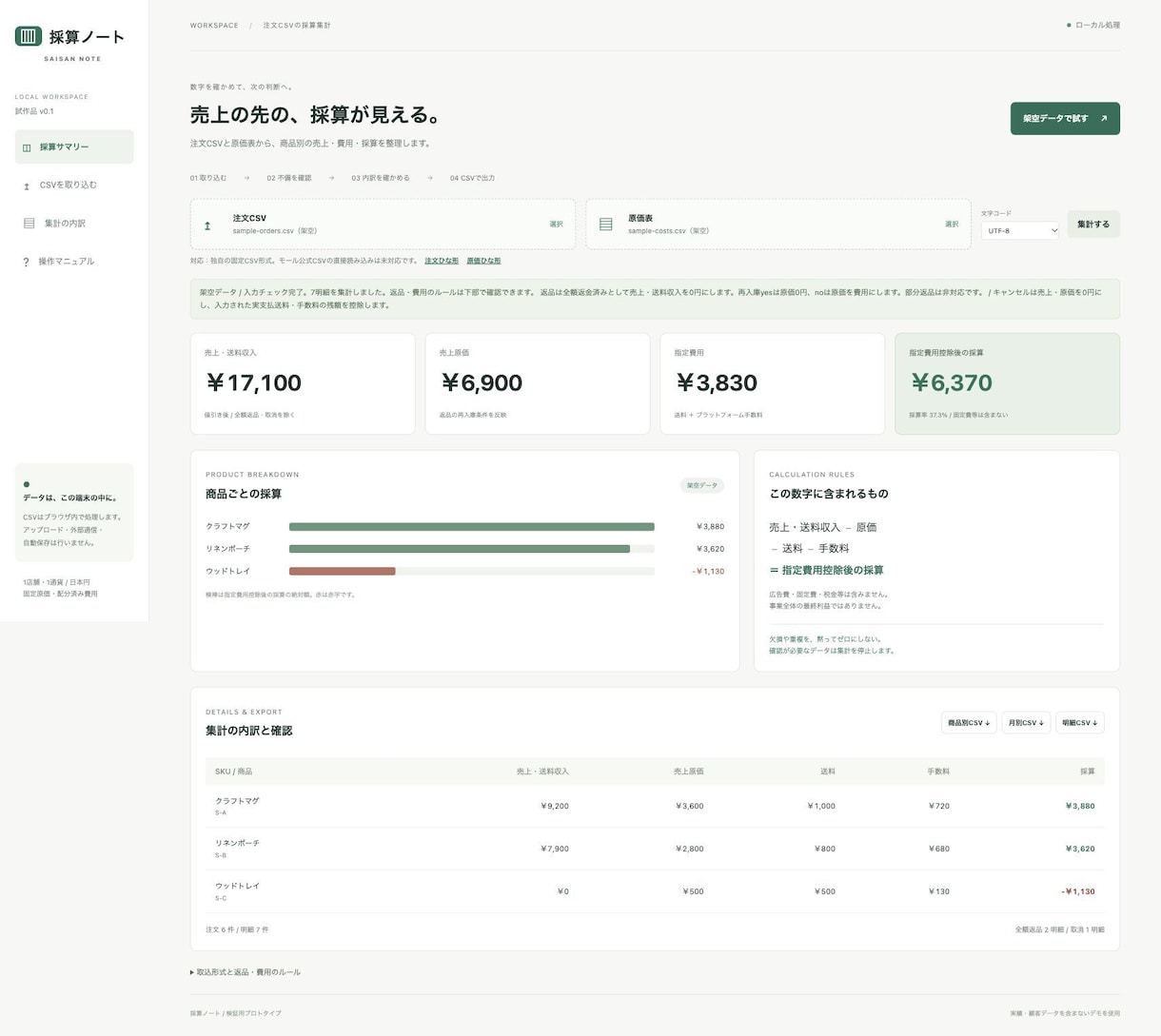
Task: Go to CSVを取り込む in sidebar
Action: 74,186
